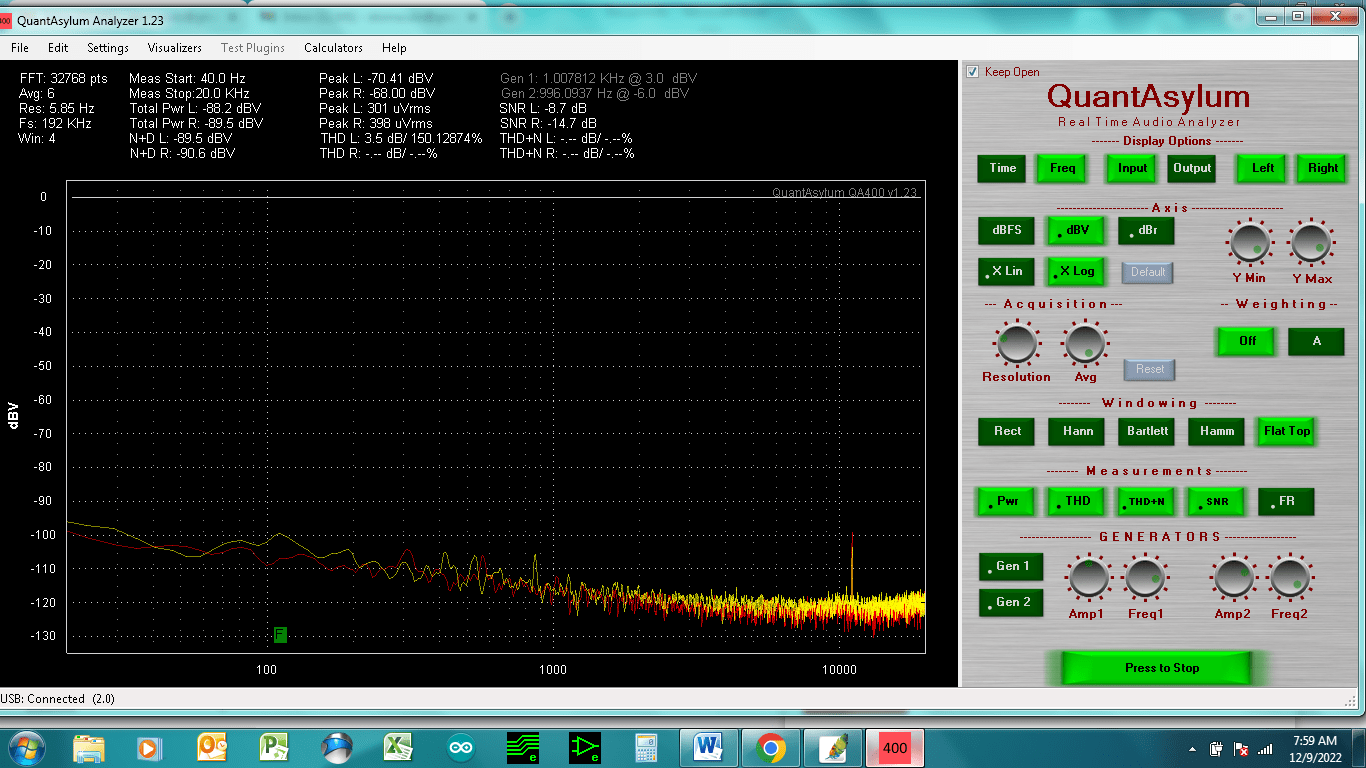This screenshot has height=768, width=1366.
Task: Switch to Microsoft Word in taskbar
Action: (x=708, y=748)
